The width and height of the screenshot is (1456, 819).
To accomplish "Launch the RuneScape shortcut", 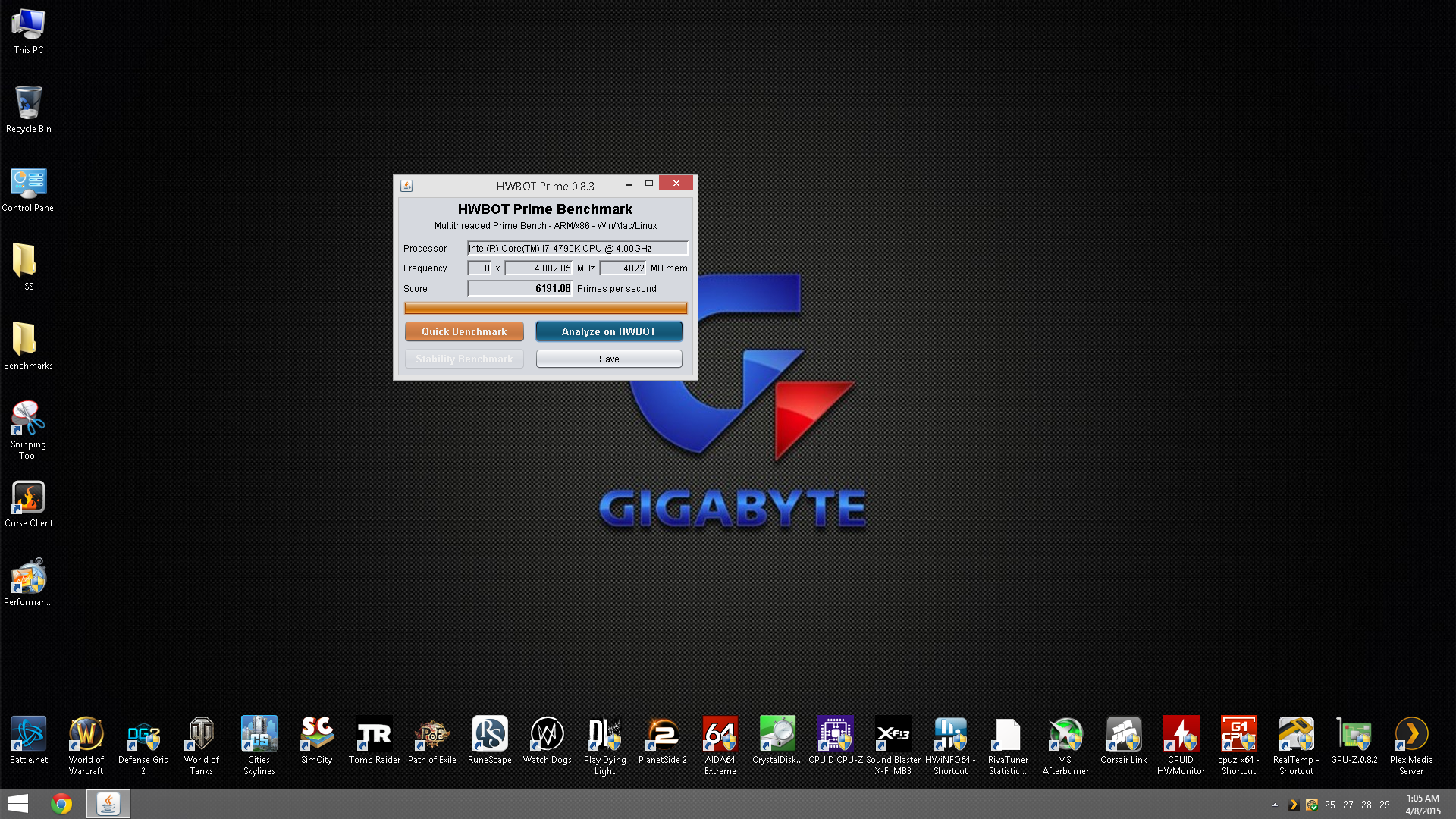I will [490, 741].
